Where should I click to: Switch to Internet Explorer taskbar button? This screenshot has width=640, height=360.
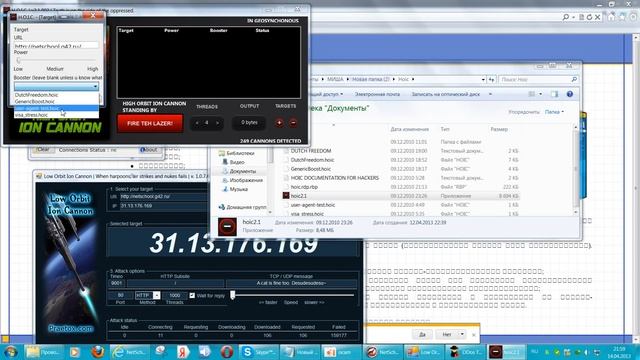(130, 351)
